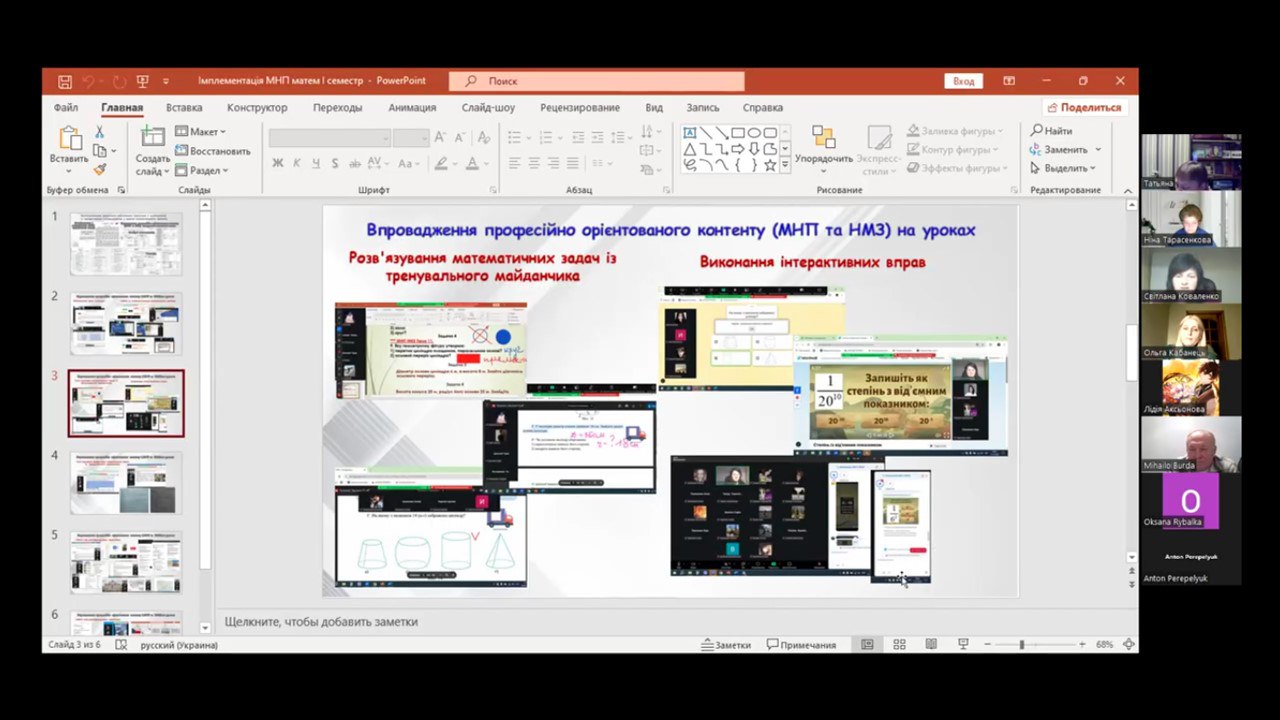The width and height of the screenshot is (1280, 720).
Task: Click the Вход sign-in button
Action: [963, 81]
